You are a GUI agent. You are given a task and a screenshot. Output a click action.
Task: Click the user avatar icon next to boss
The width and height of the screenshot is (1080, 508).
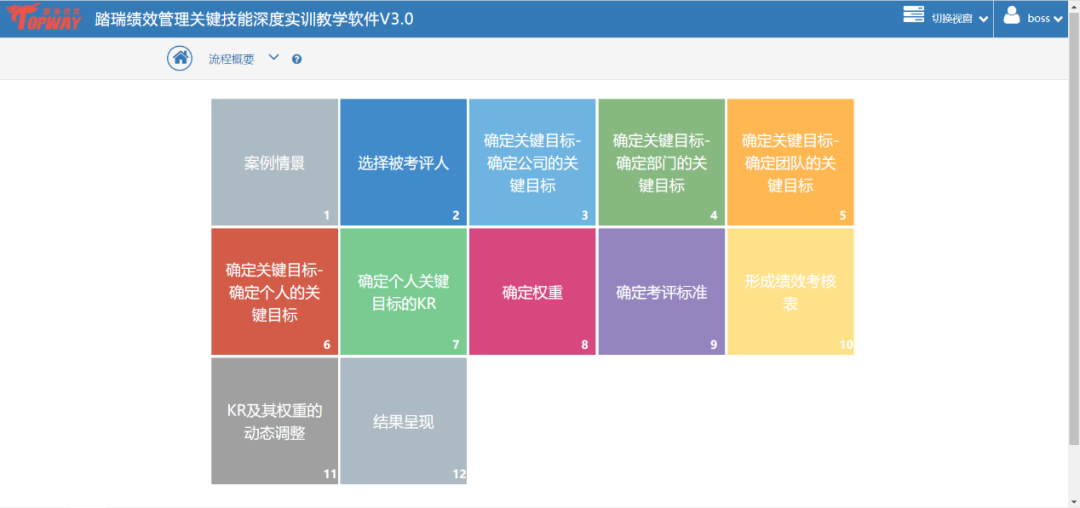(x=1011, y=16)
